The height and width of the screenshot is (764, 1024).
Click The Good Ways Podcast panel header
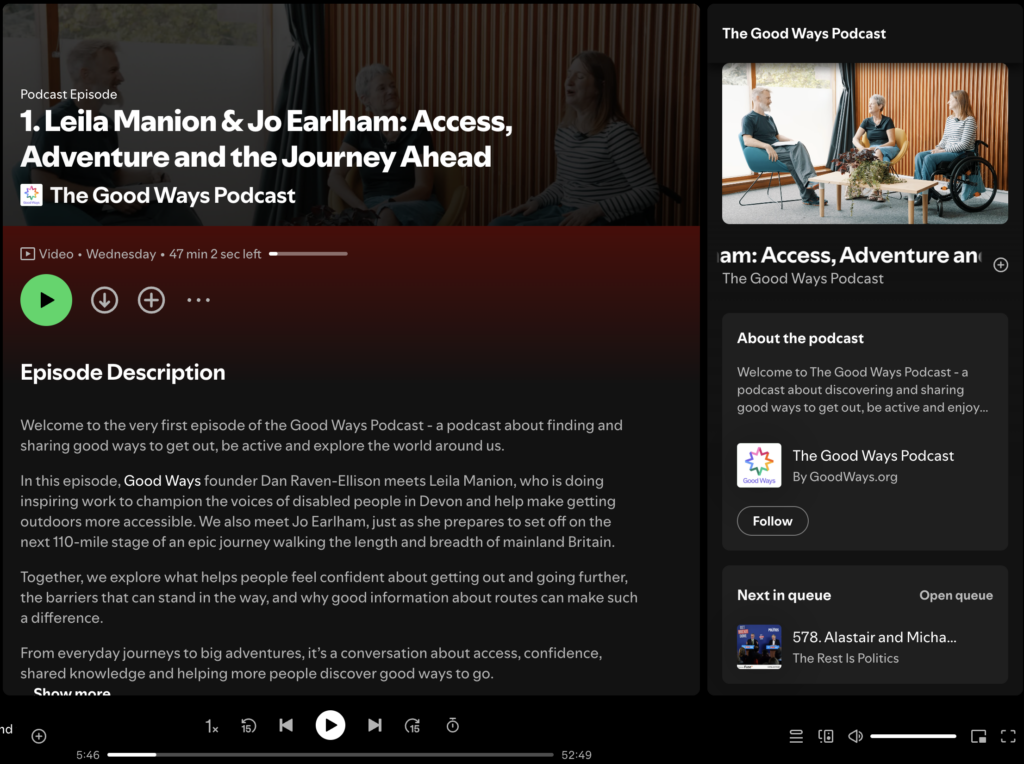pos(804,33)
